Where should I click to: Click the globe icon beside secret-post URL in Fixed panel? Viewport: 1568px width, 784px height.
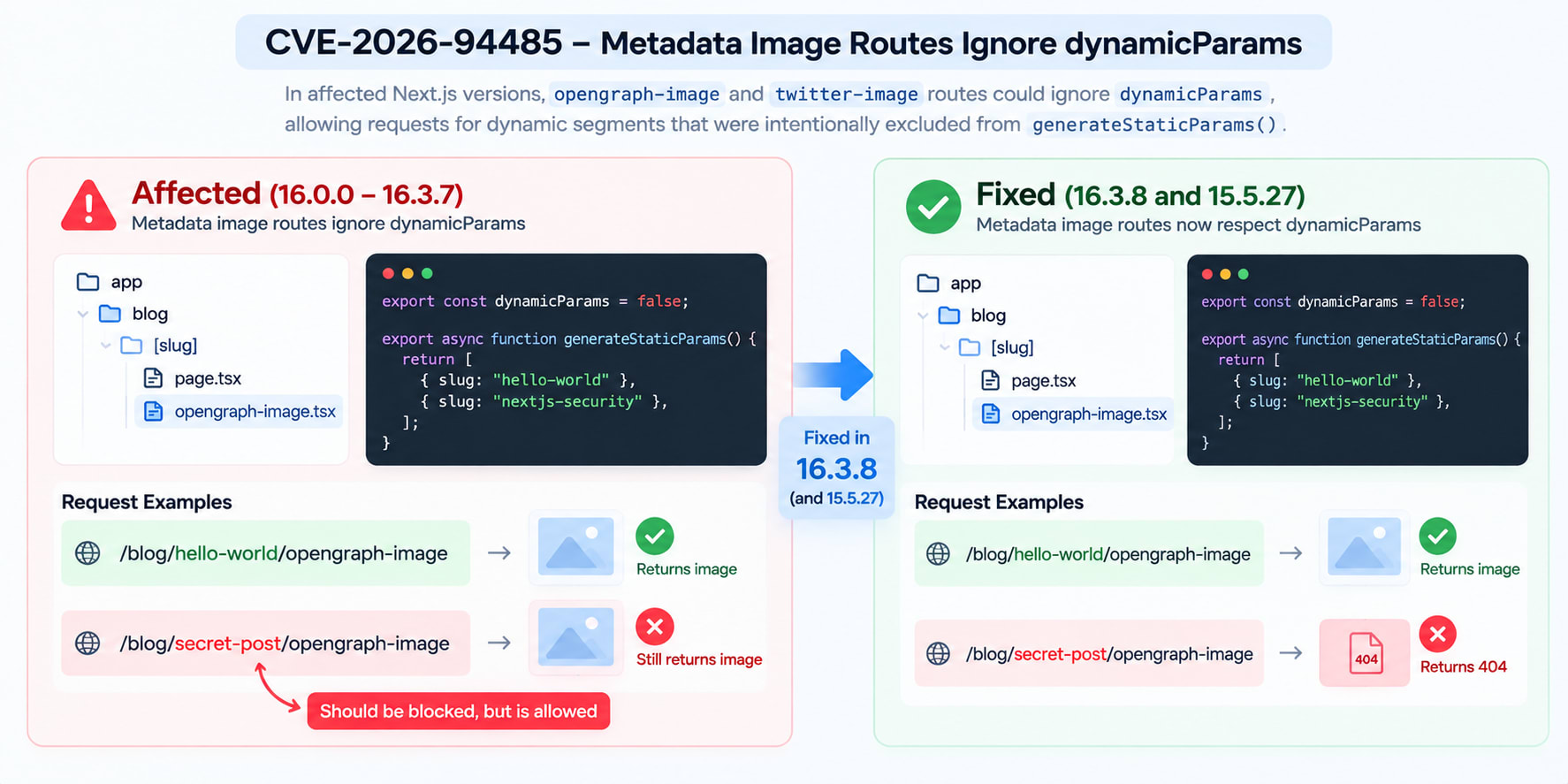[938, 654]
